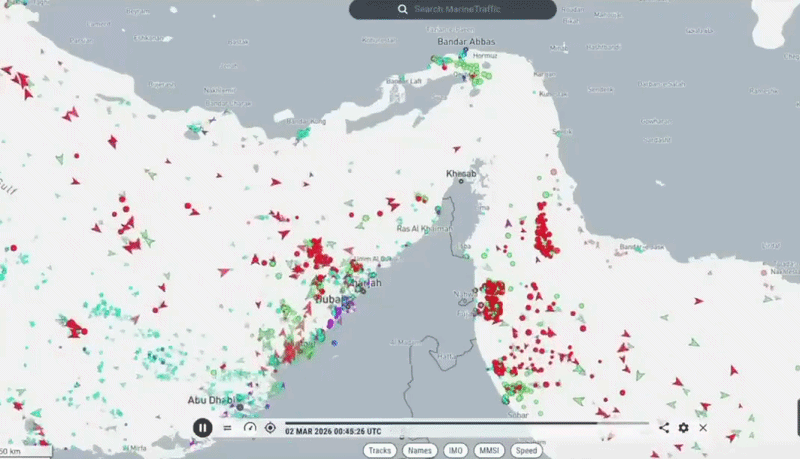The width and height of the screenshot is (800, 459).
Task: Click the equals-sign icon beside pause
Action: point(227,428)
